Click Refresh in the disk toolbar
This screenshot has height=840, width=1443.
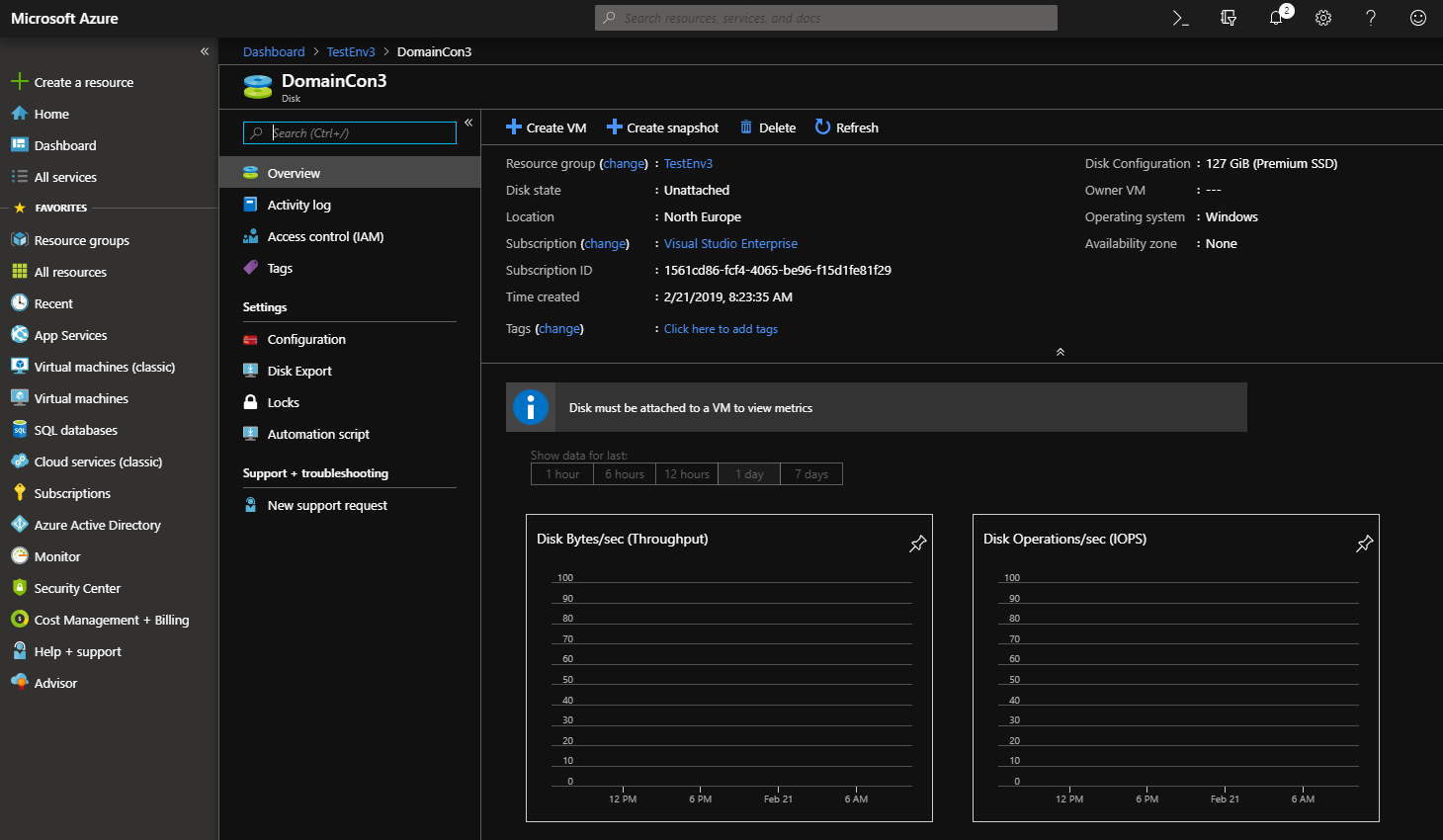[847, 127]
